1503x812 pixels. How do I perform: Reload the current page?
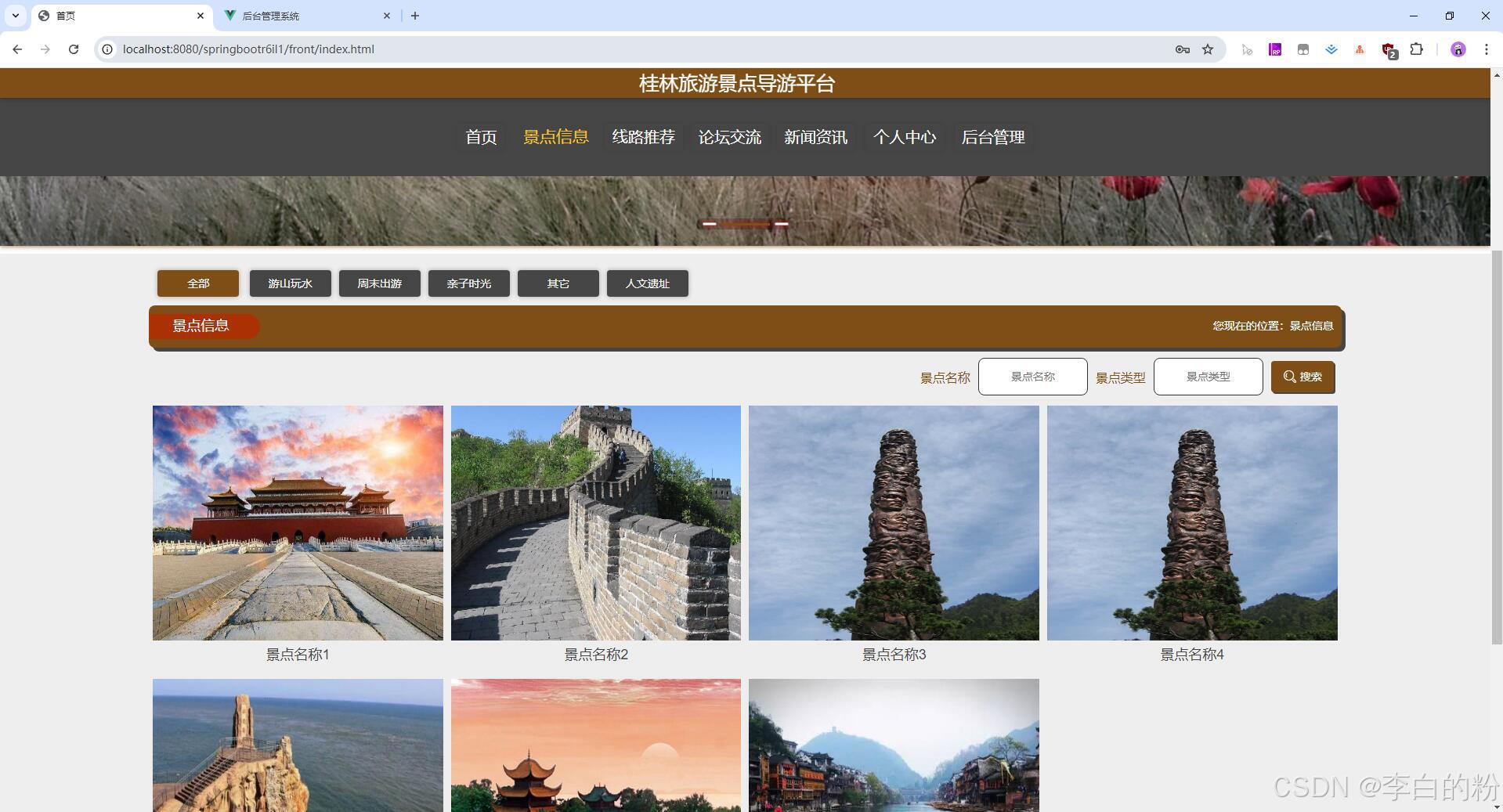tap(74, 49)
